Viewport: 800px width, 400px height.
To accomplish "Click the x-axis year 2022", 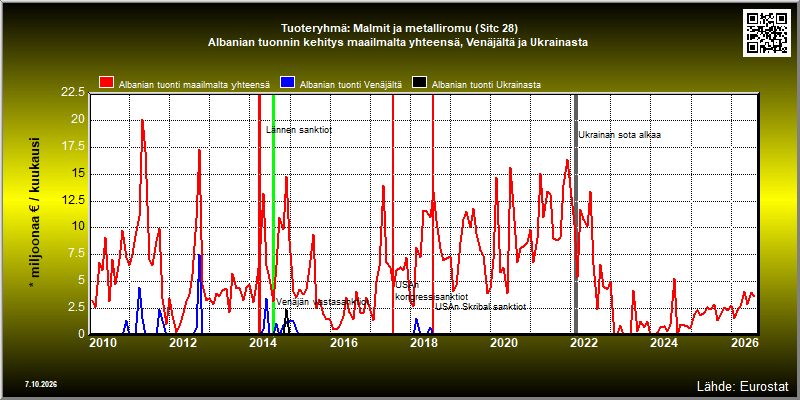I will click(584, 343).
